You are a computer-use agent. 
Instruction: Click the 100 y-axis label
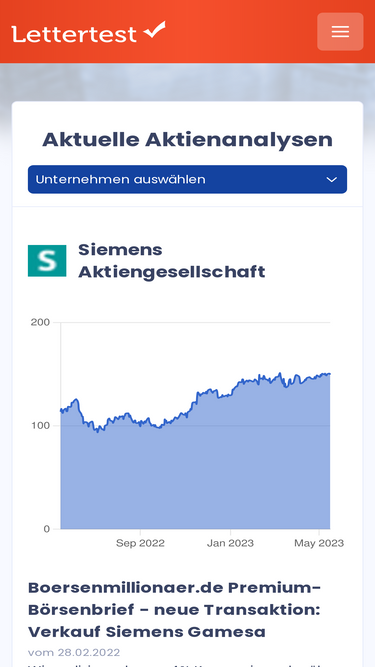pyautogui.click(x=40, y=426)
